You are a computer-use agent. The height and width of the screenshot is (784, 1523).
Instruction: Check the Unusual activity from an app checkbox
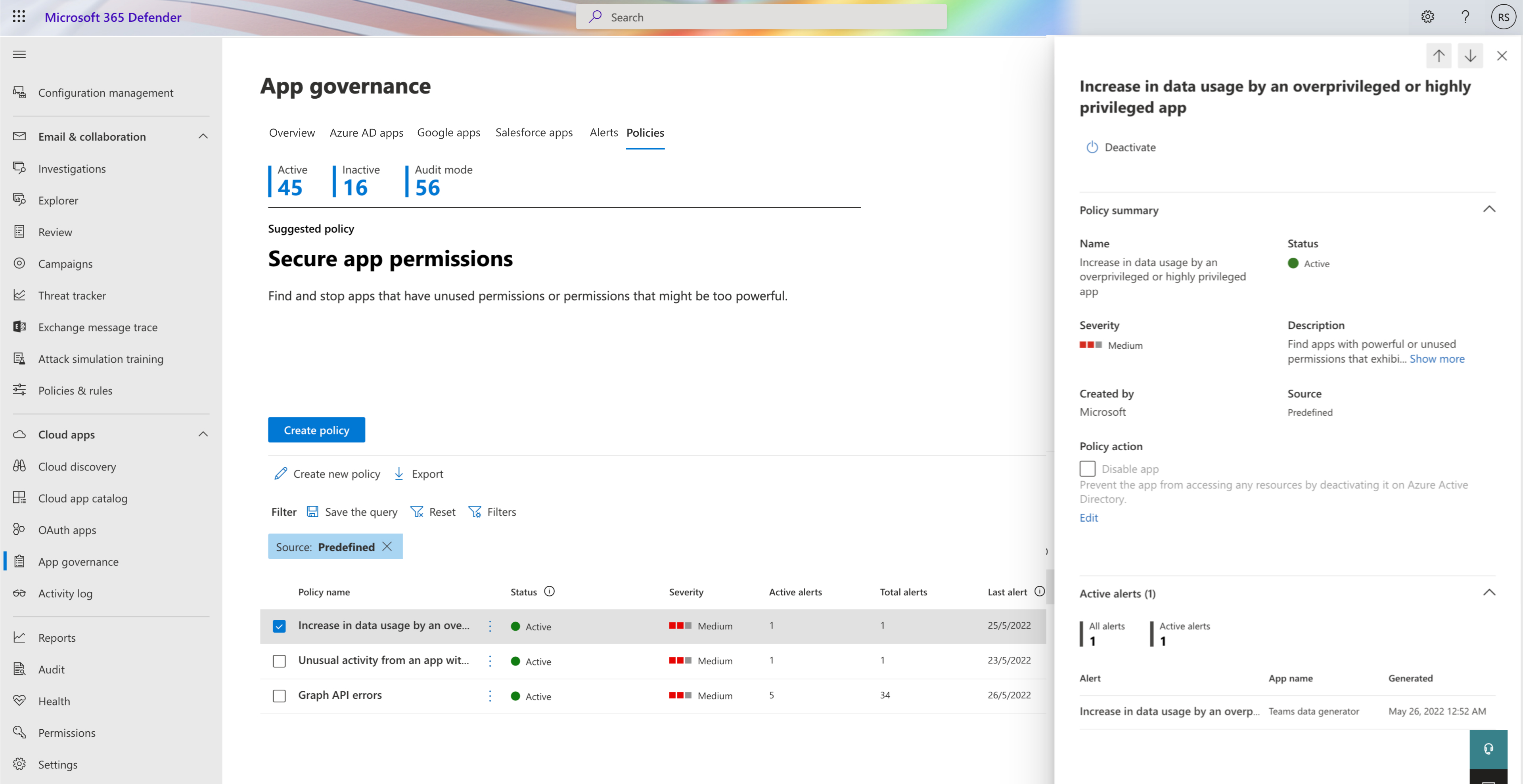point(280,660)
